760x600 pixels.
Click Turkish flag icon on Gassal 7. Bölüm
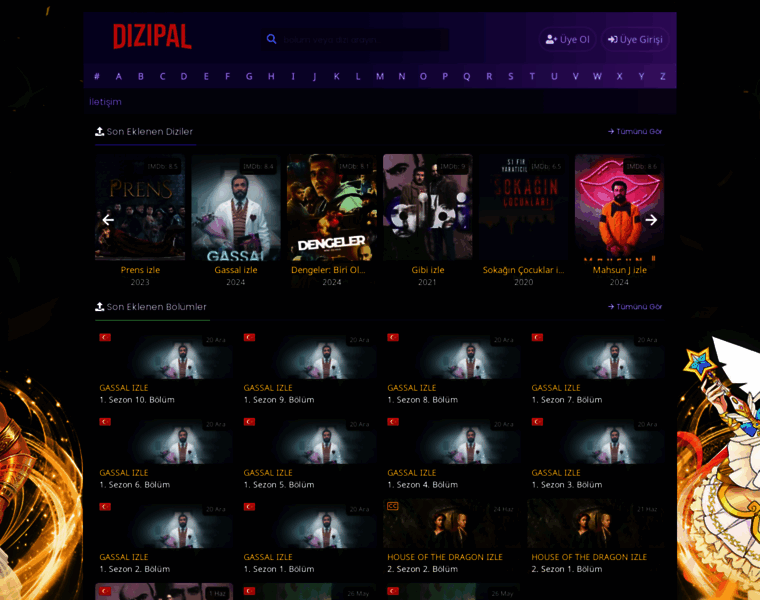click(x=537, y=337)
